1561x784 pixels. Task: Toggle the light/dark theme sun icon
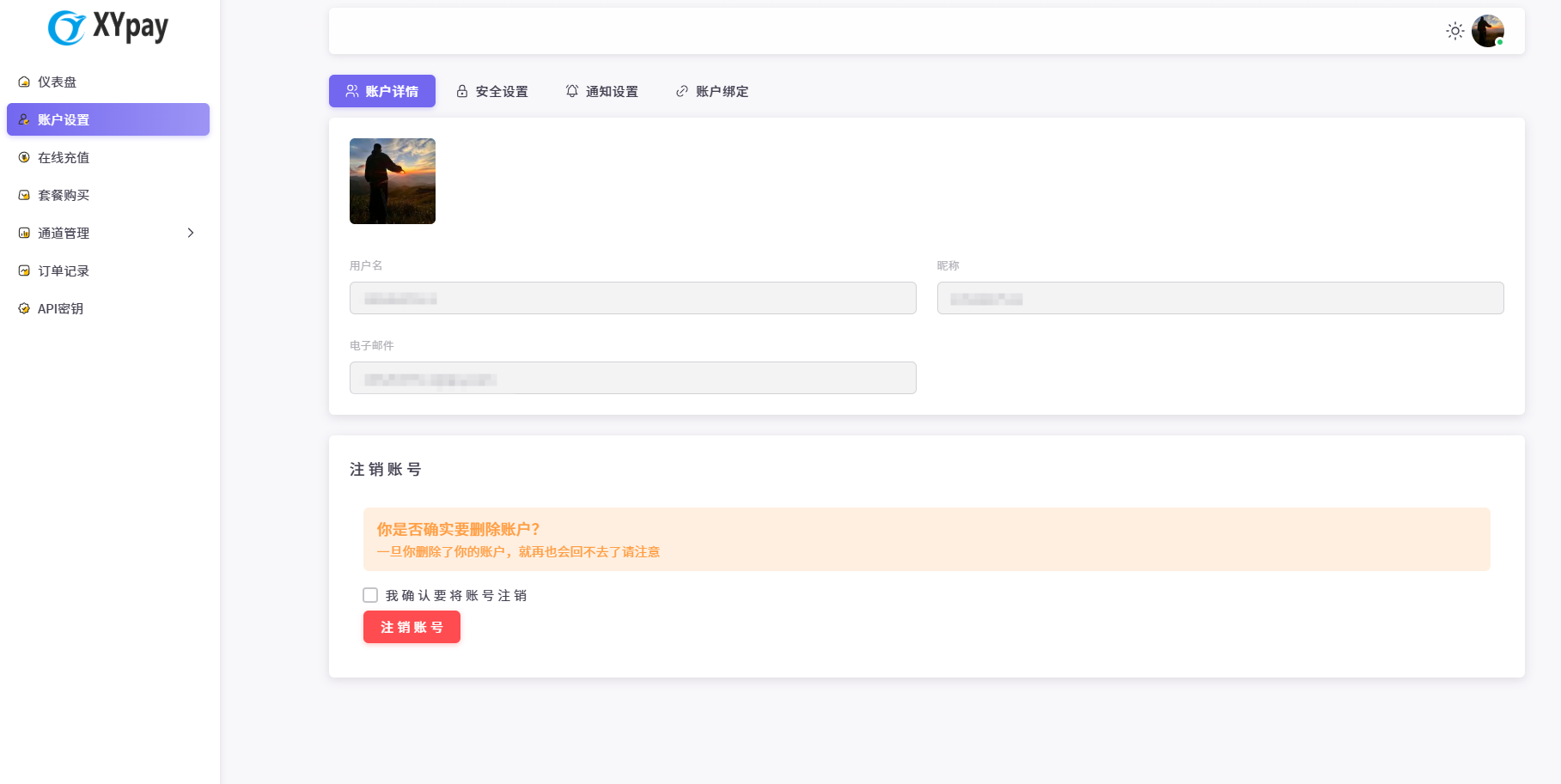click(1454, 31)
